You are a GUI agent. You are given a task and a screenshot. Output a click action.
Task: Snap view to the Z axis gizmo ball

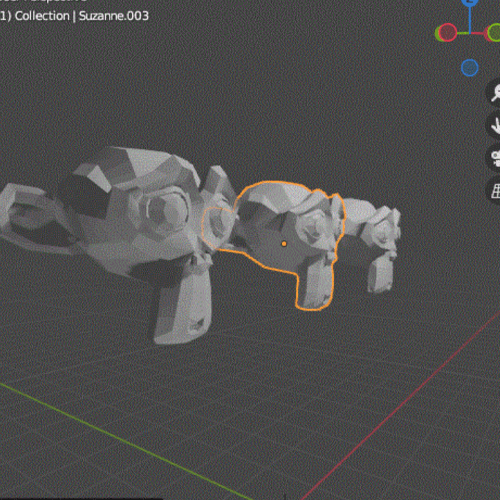(470, 2)
